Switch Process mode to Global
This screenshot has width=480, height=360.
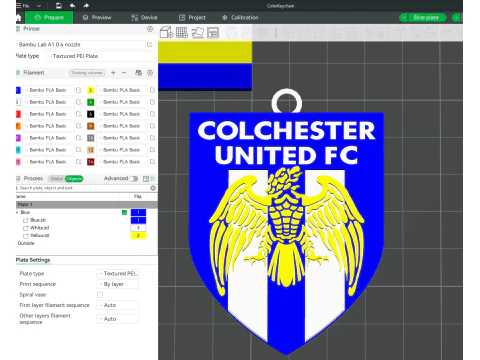coord(56,179)
